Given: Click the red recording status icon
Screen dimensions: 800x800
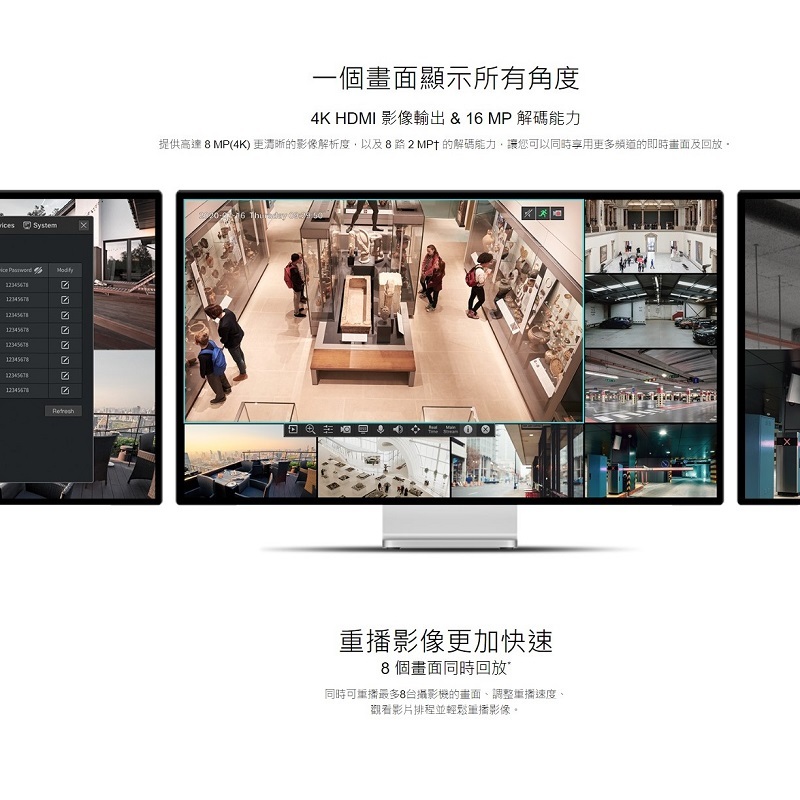Looking at the screenshot, I should tap(557, 213).
